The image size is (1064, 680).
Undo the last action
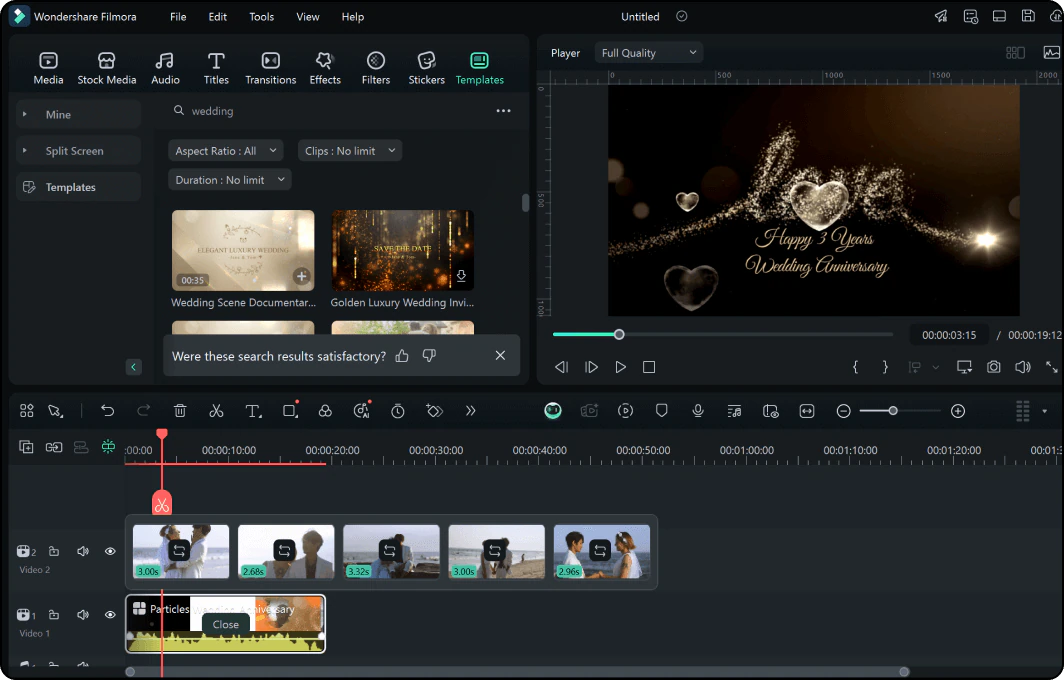(108, 411)
